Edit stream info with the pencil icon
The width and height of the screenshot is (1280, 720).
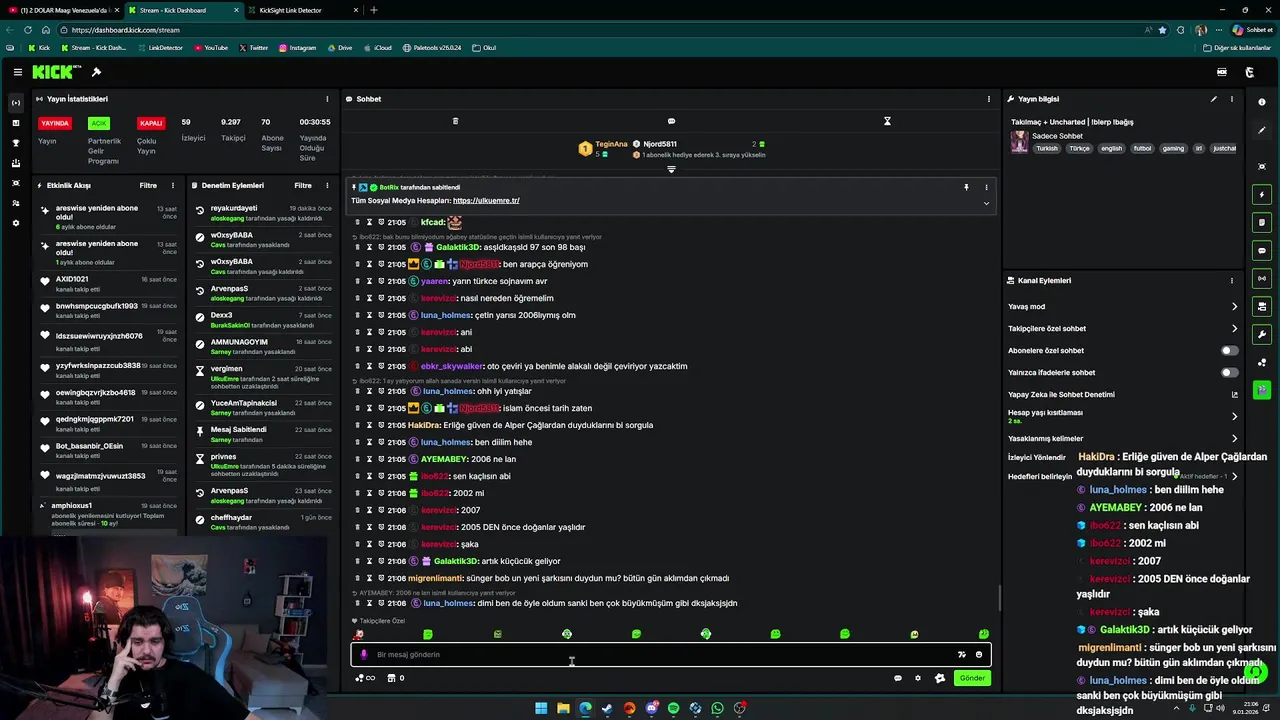point(1214,99)
